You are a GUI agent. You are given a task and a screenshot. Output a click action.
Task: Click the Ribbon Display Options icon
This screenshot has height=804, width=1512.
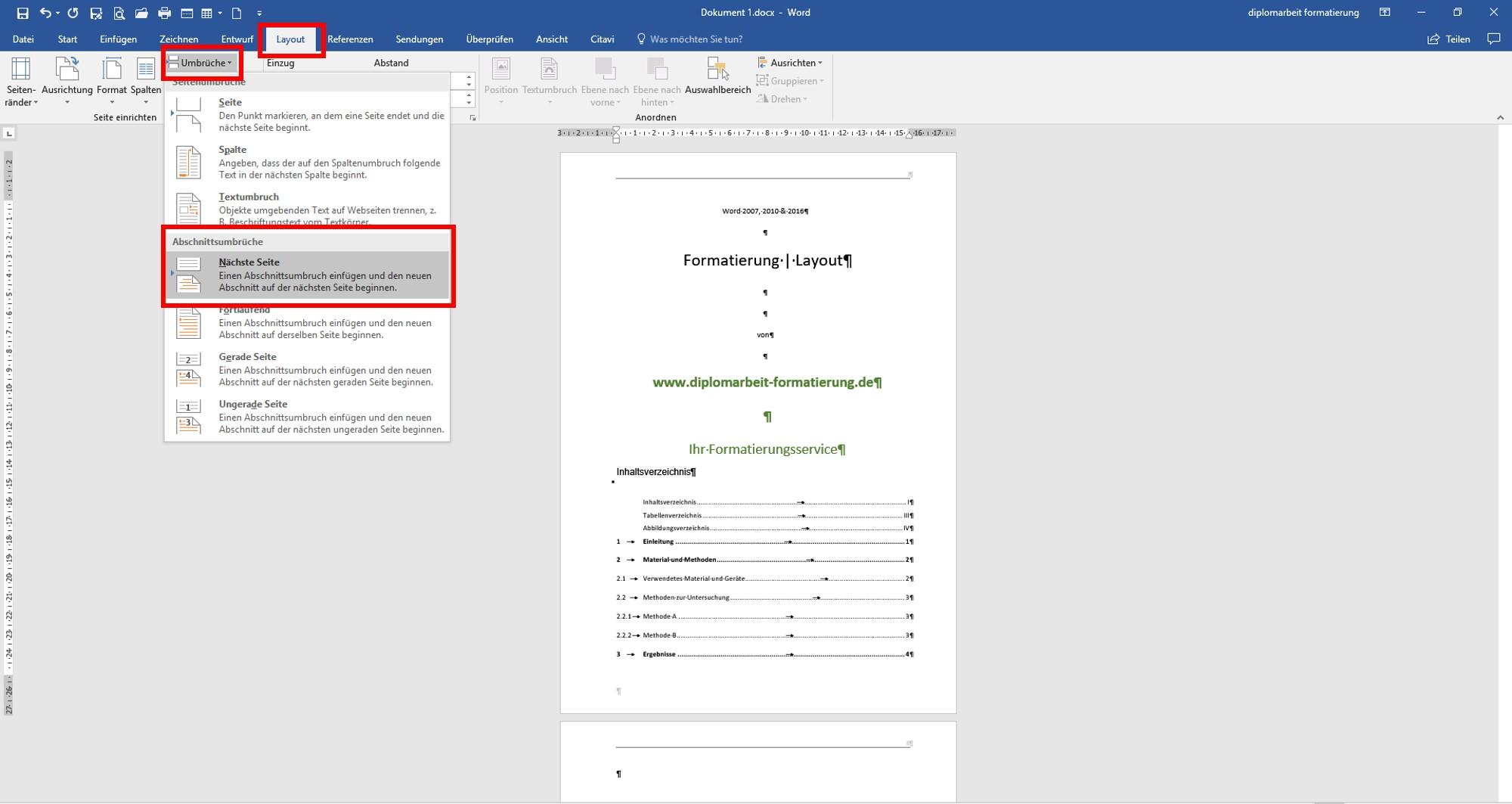point(1385,13)
